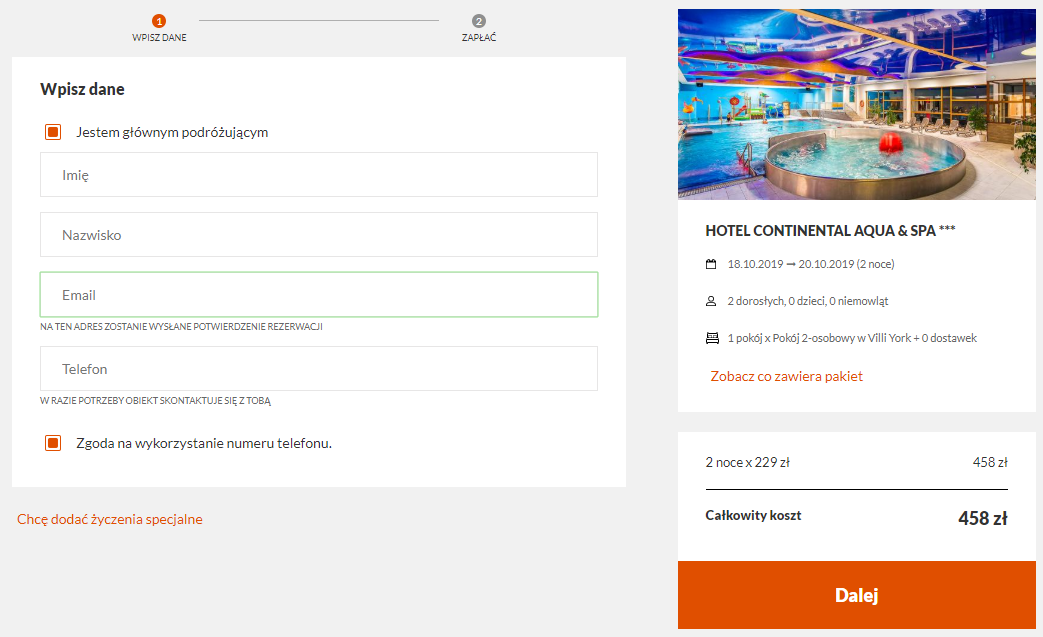
Task: Click the hotel pool photo thumbnail
Action: pos(857,104)
